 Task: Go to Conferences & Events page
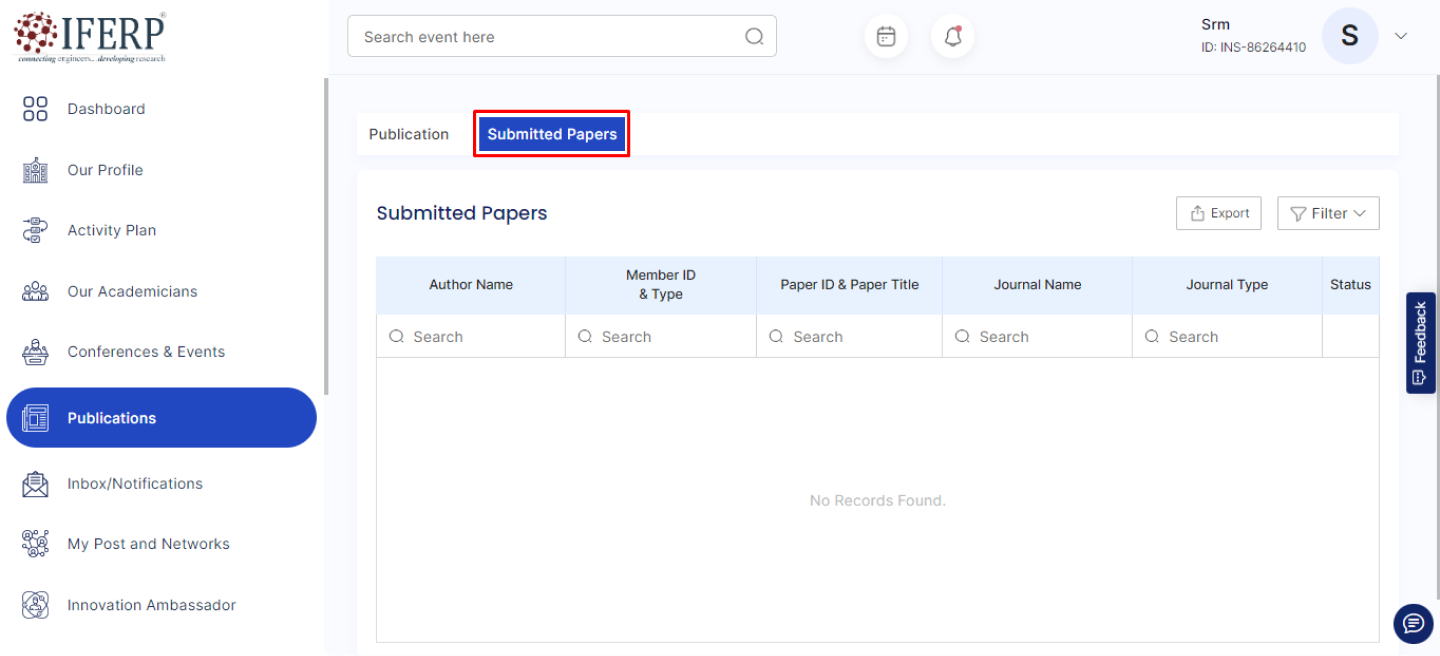pos(146,352)
